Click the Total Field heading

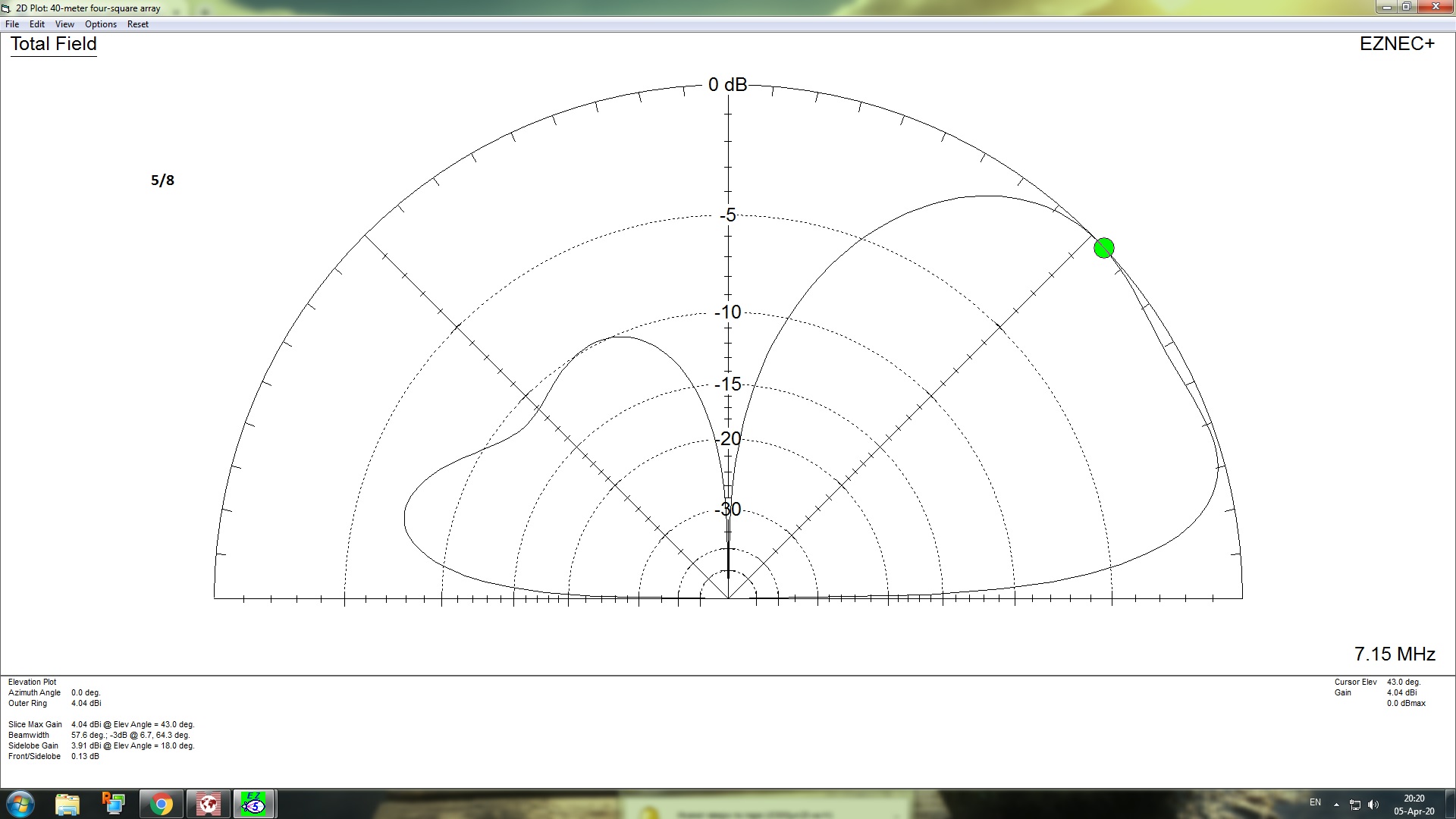click(54, 44)
